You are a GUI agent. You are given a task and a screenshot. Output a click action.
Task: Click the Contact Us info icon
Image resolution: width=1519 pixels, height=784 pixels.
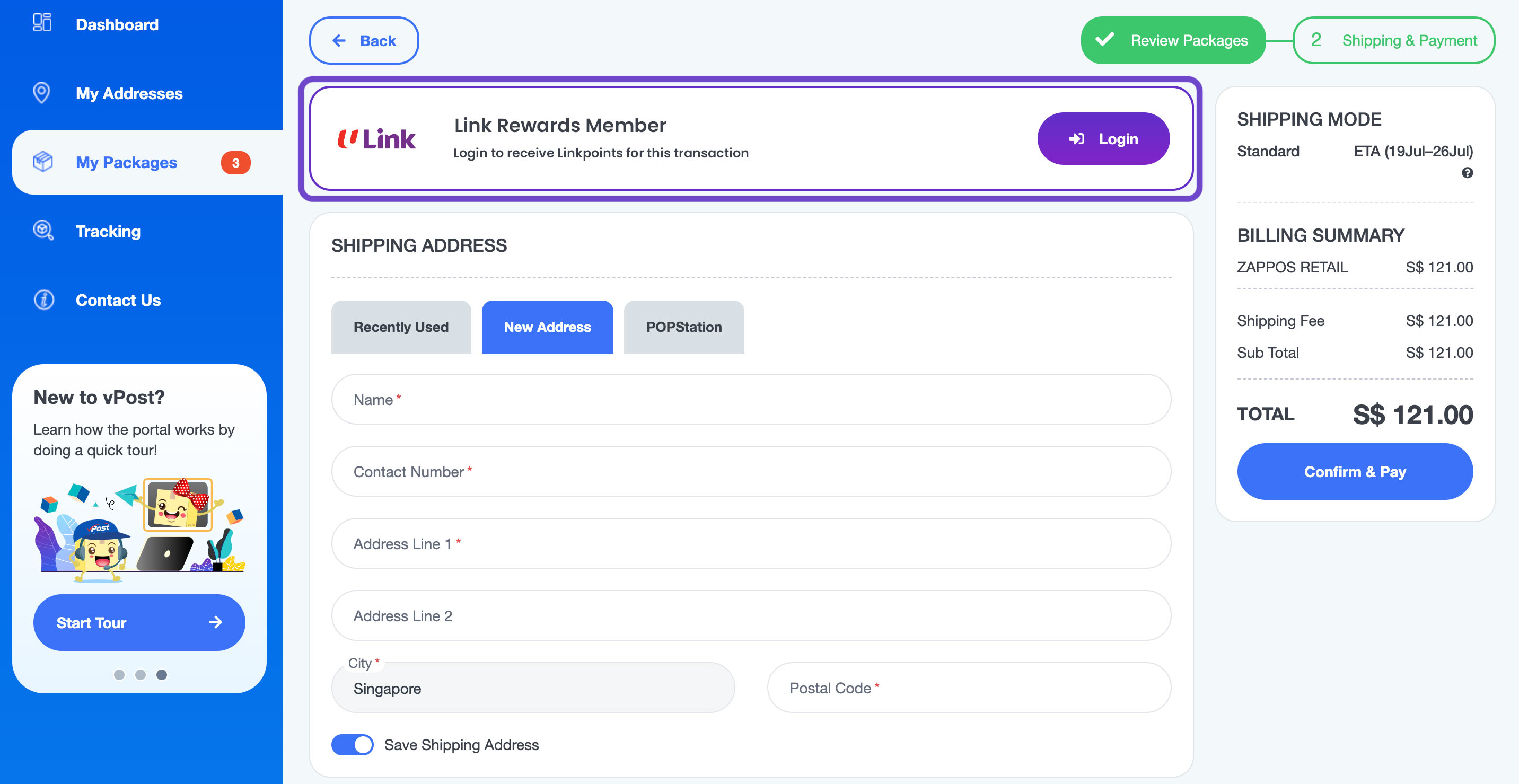point(43,299)
